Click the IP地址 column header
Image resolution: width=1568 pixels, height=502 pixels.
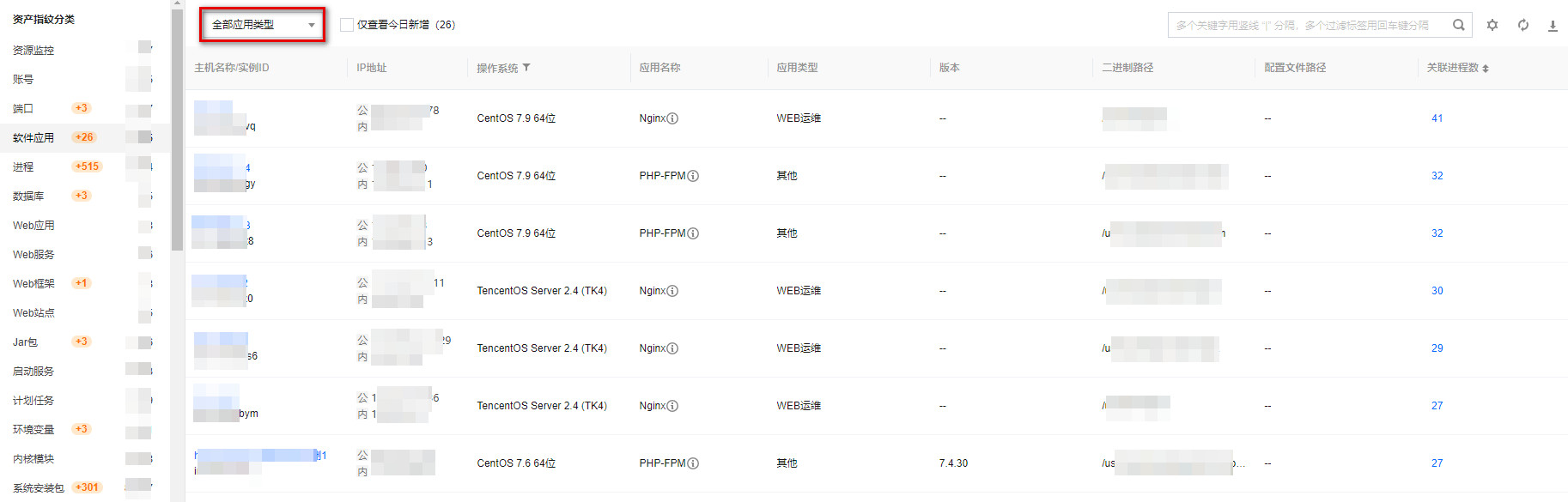pyautogui.click(x=372, y=68)
